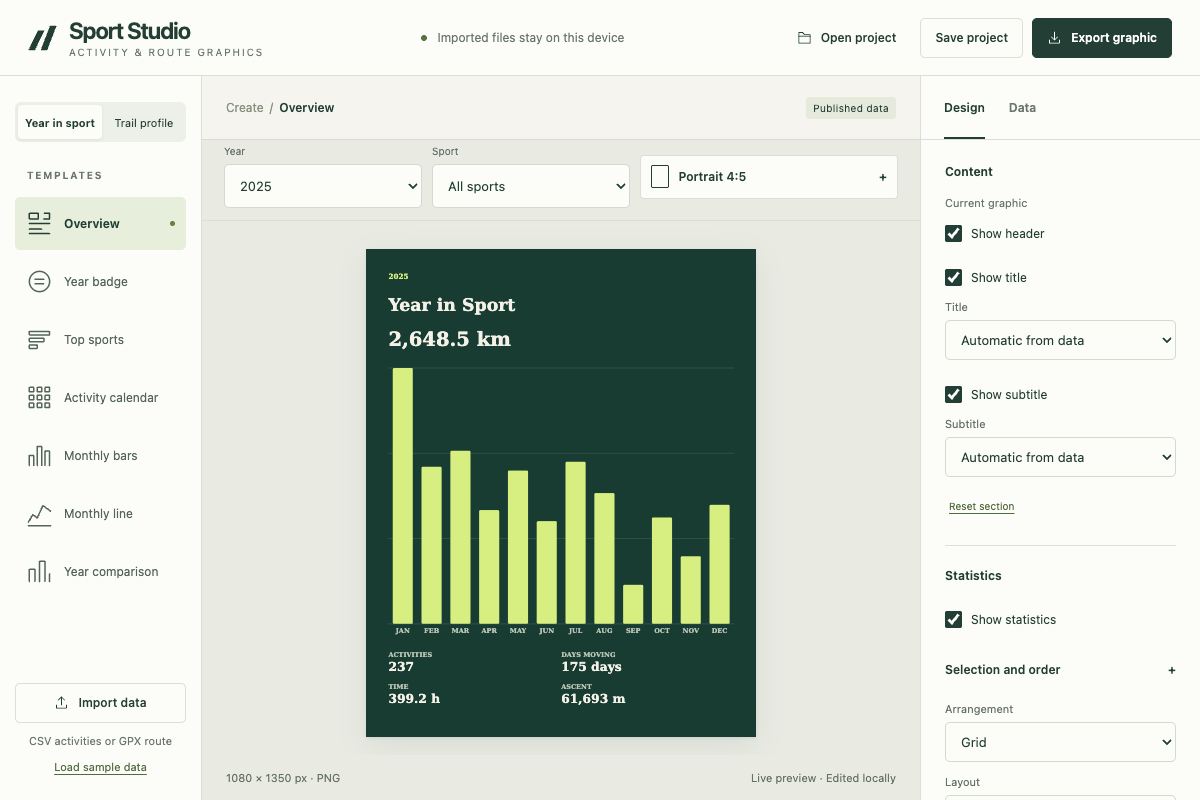Click the Load sample data link
Viewport: 1200px width, 800px height.
[x=100, y=768]
